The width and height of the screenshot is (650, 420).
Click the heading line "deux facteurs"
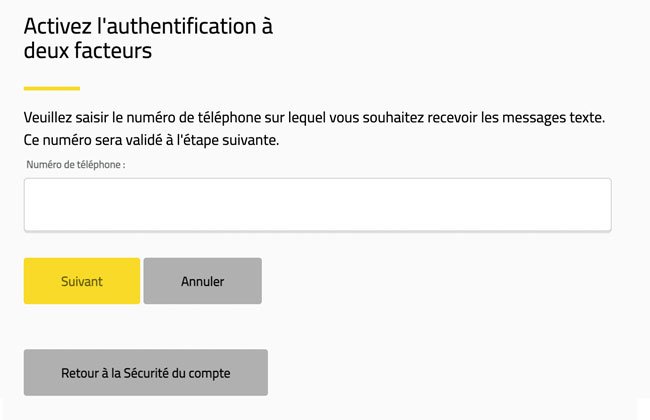88,51
